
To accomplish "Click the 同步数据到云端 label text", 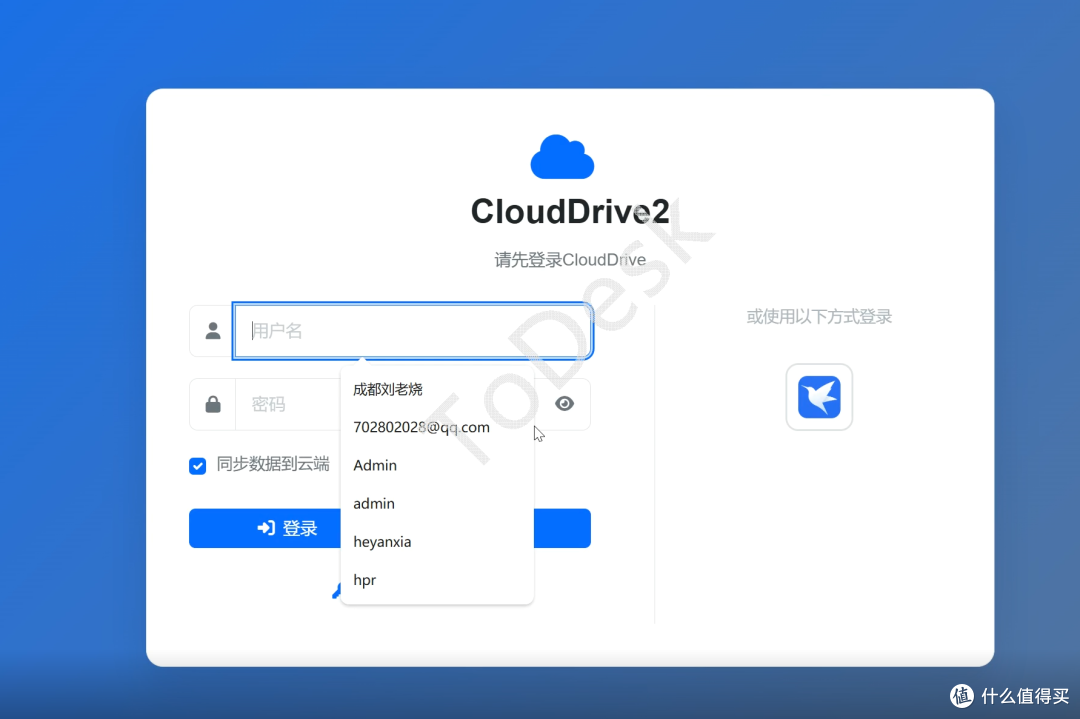I will (x=273, y=464).
